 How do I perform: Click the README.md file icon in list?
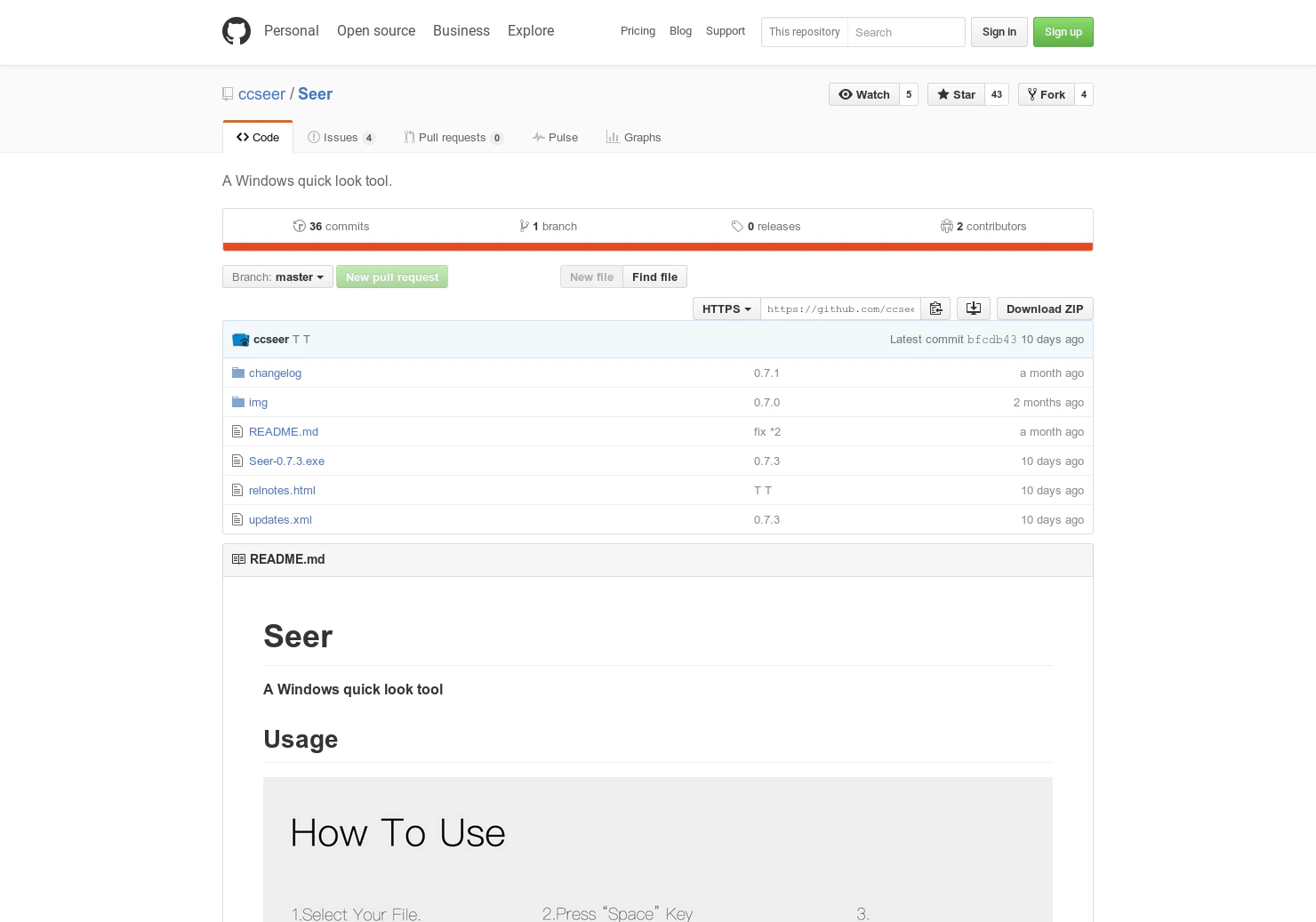237,431
